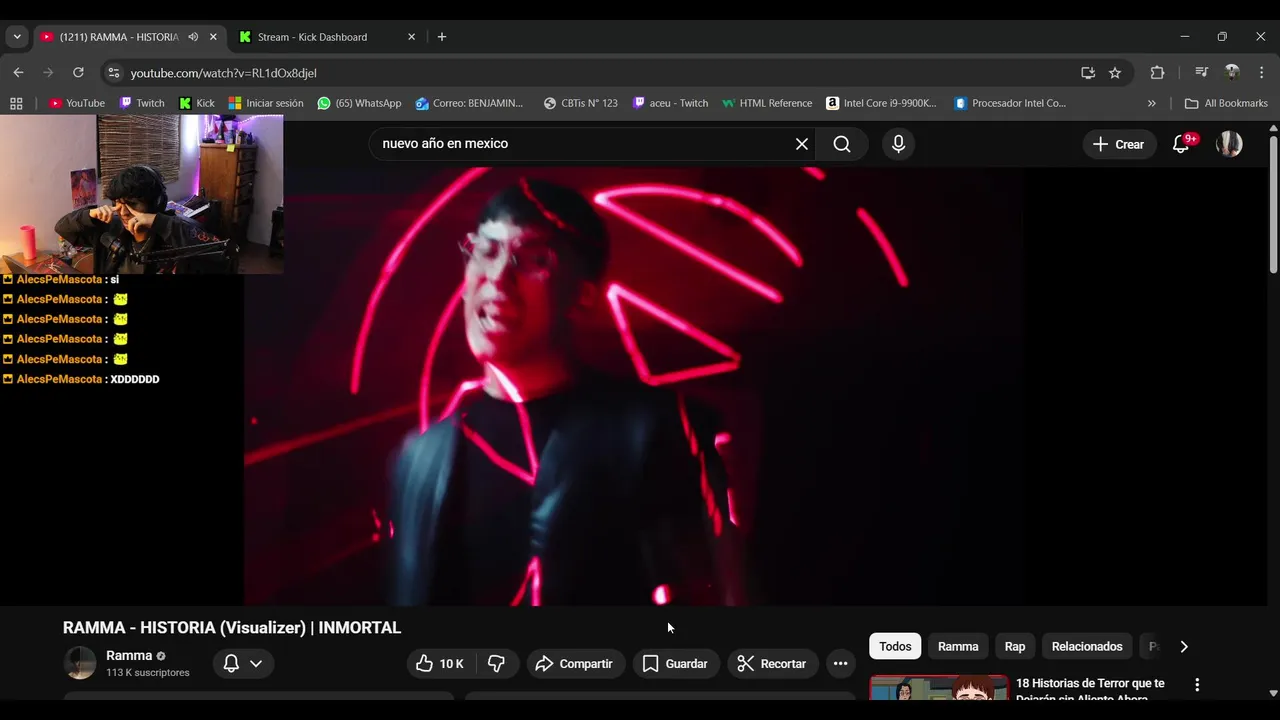
Task: Open the install app icon in address bar
Action: click(x=1088, y=73)
